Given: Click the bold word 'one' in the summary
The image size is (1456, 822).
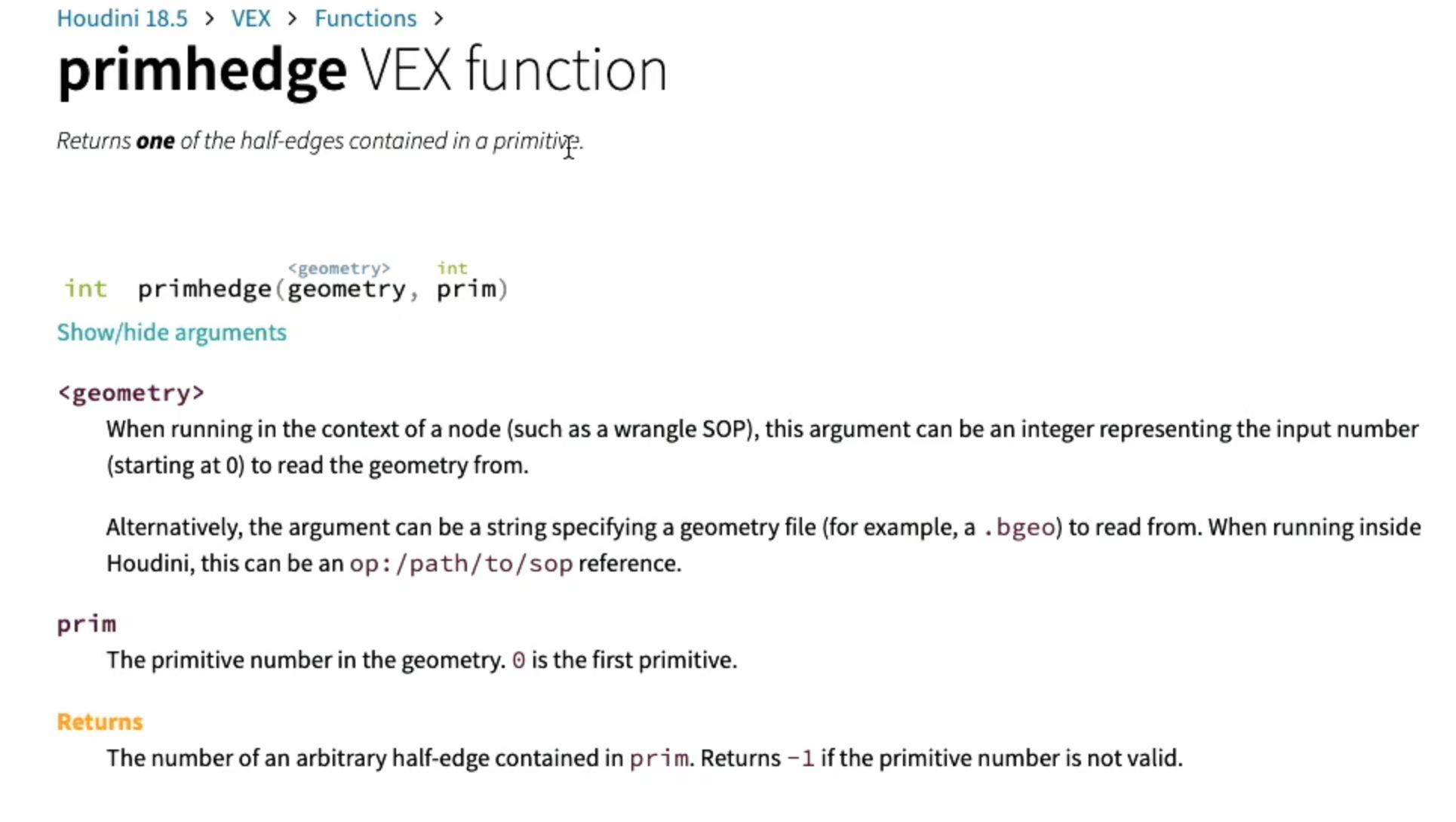Looking at the screenshot, I should coord(155,141).
